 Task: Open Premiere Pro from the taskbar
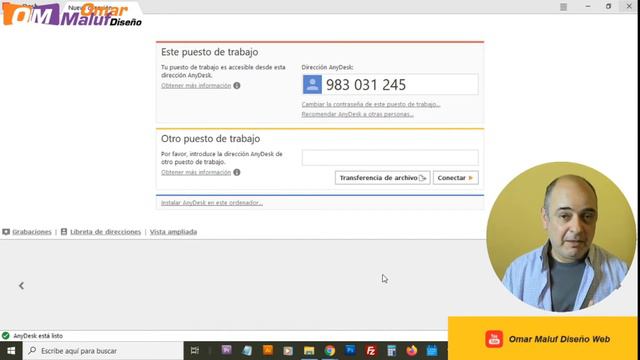pyautogui.click(x=227, y=350)
